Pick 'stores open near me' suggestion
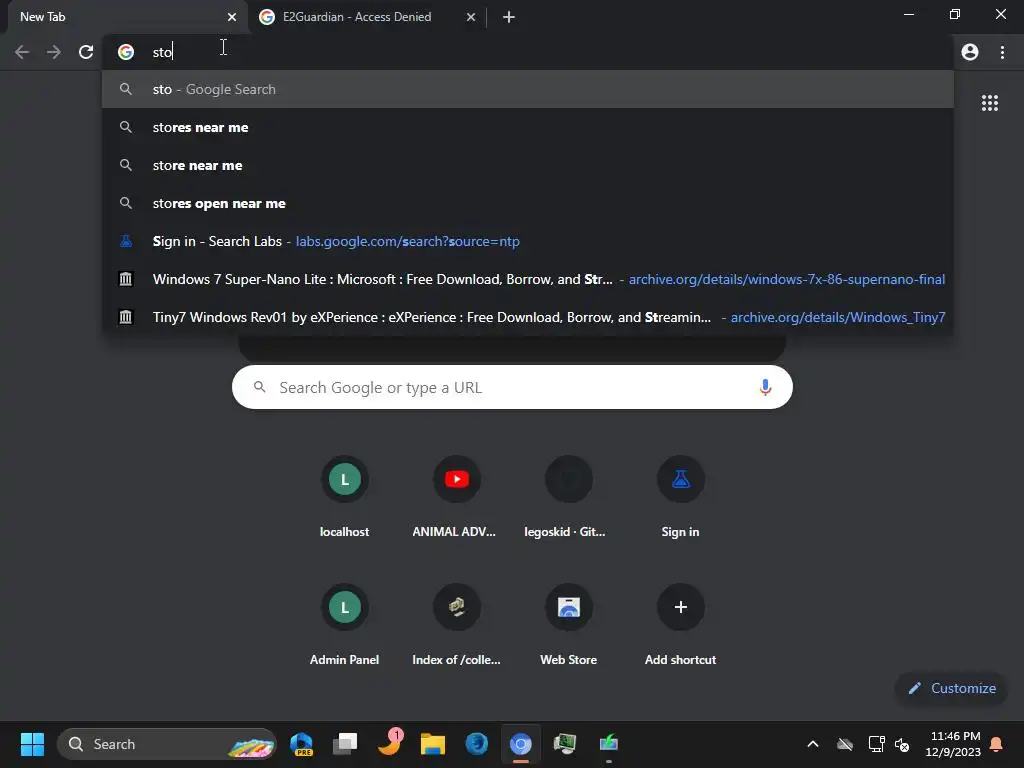Screen dimensions: 1024x768 [x=528, y=203]
